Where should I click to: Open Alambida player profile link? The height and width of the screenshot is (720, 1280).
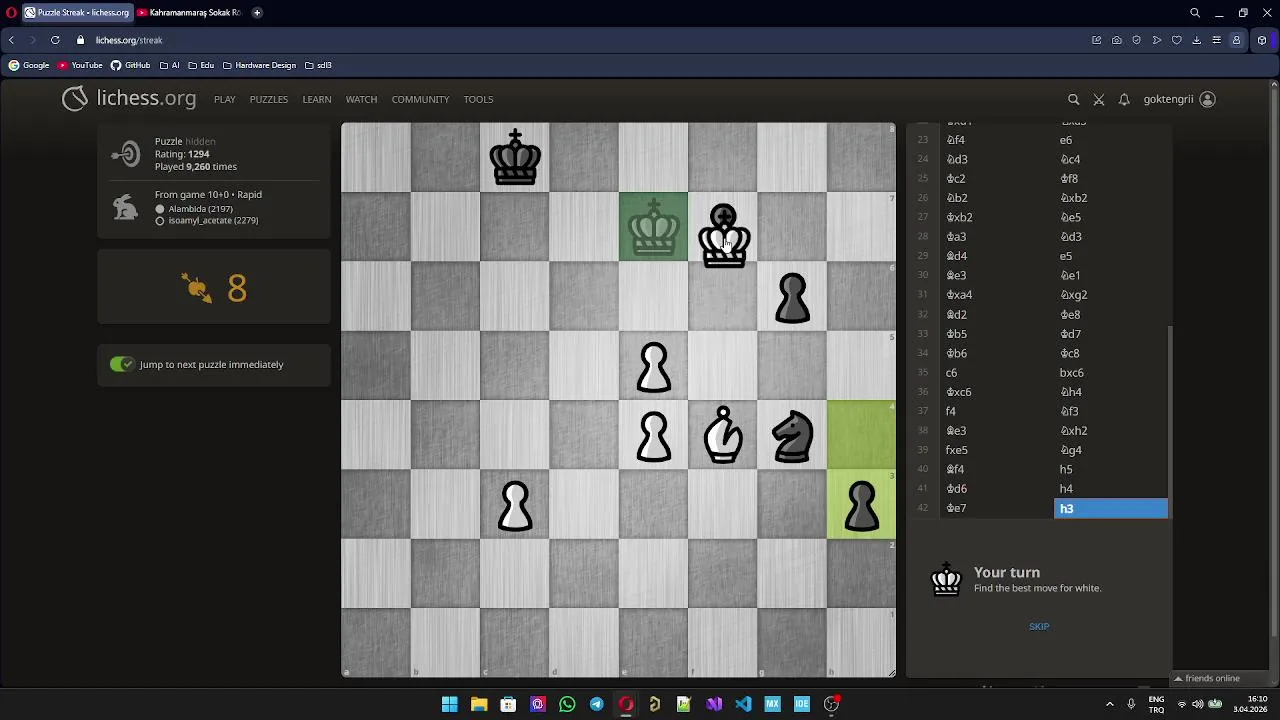[200, 209]
